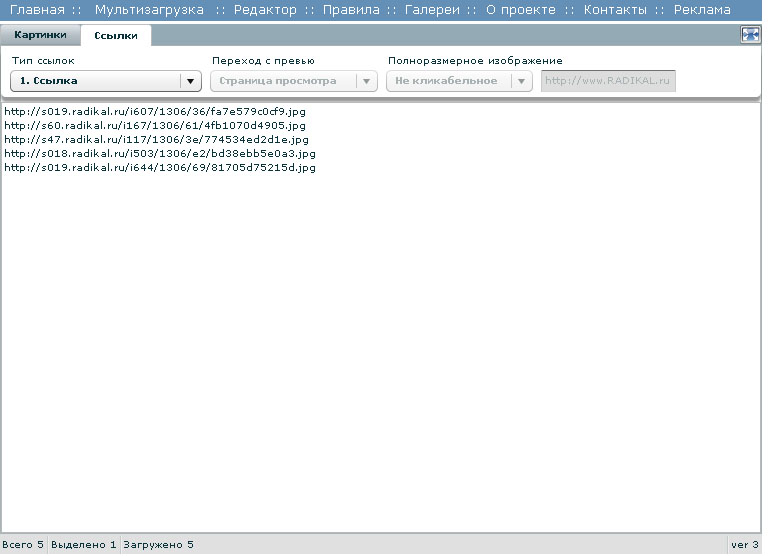Image resolution: width=768 pixels, height=556 pixels.
Task: Open the Тип ссылок dropdown
Action: 106,81
